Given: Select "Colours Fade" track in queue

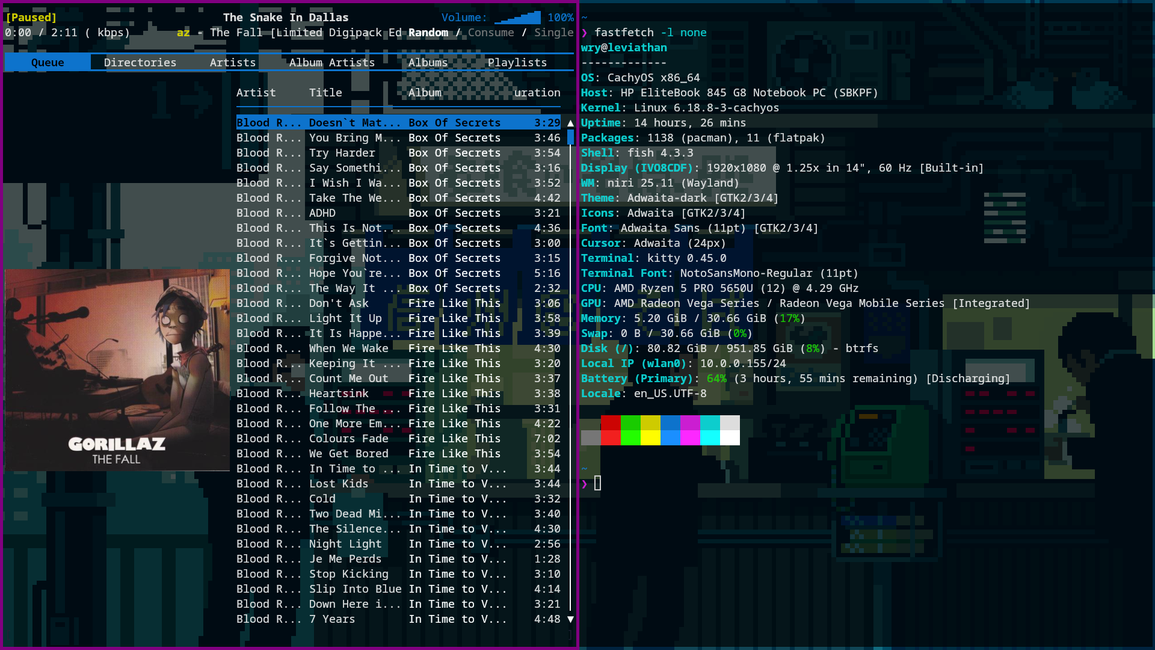Looking at the screenshot, I should 348,438.
